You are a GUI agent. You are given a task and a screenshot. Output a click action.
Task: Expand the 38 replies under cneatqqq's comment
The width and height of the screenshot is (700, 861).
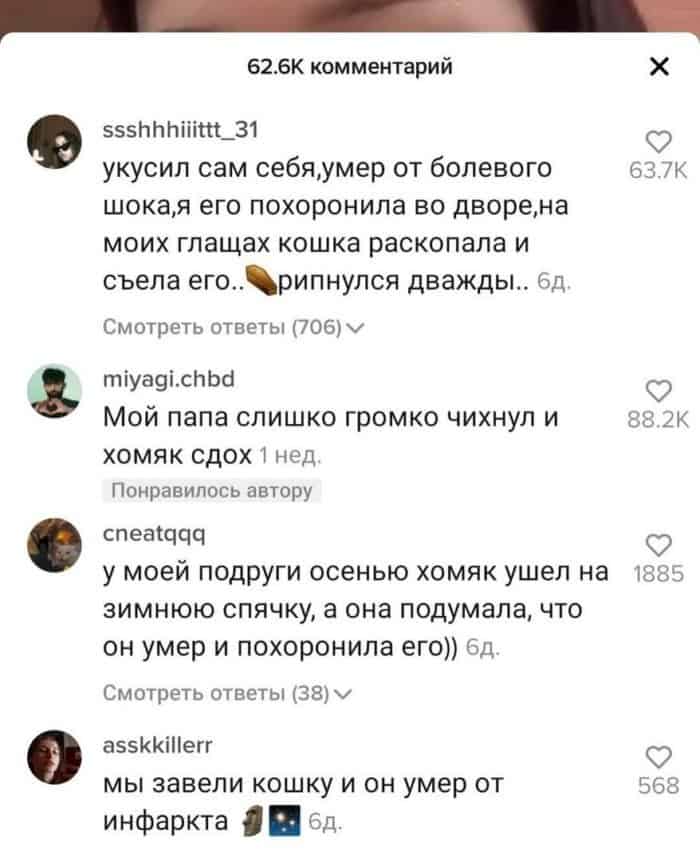pos(227,694)
